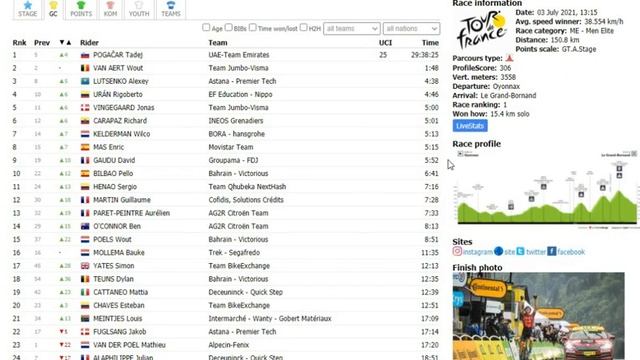Image resolution: width=640 pixels, height=360 pixels.
Task: Click the Time column header
Action: click(x=430, y=42)
